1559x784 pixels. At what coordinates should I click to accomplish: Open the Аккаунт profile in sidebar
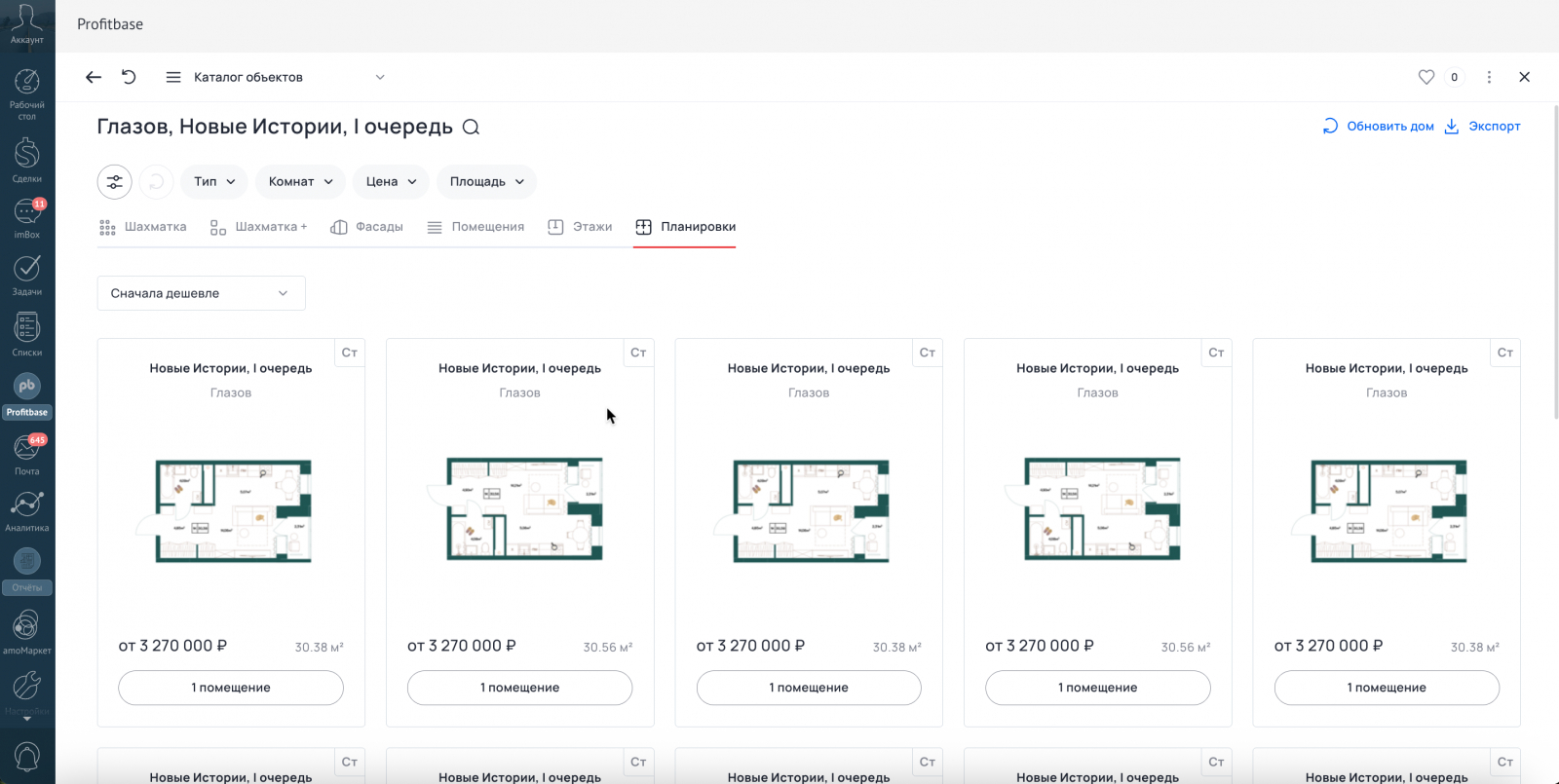coord(27,24)
